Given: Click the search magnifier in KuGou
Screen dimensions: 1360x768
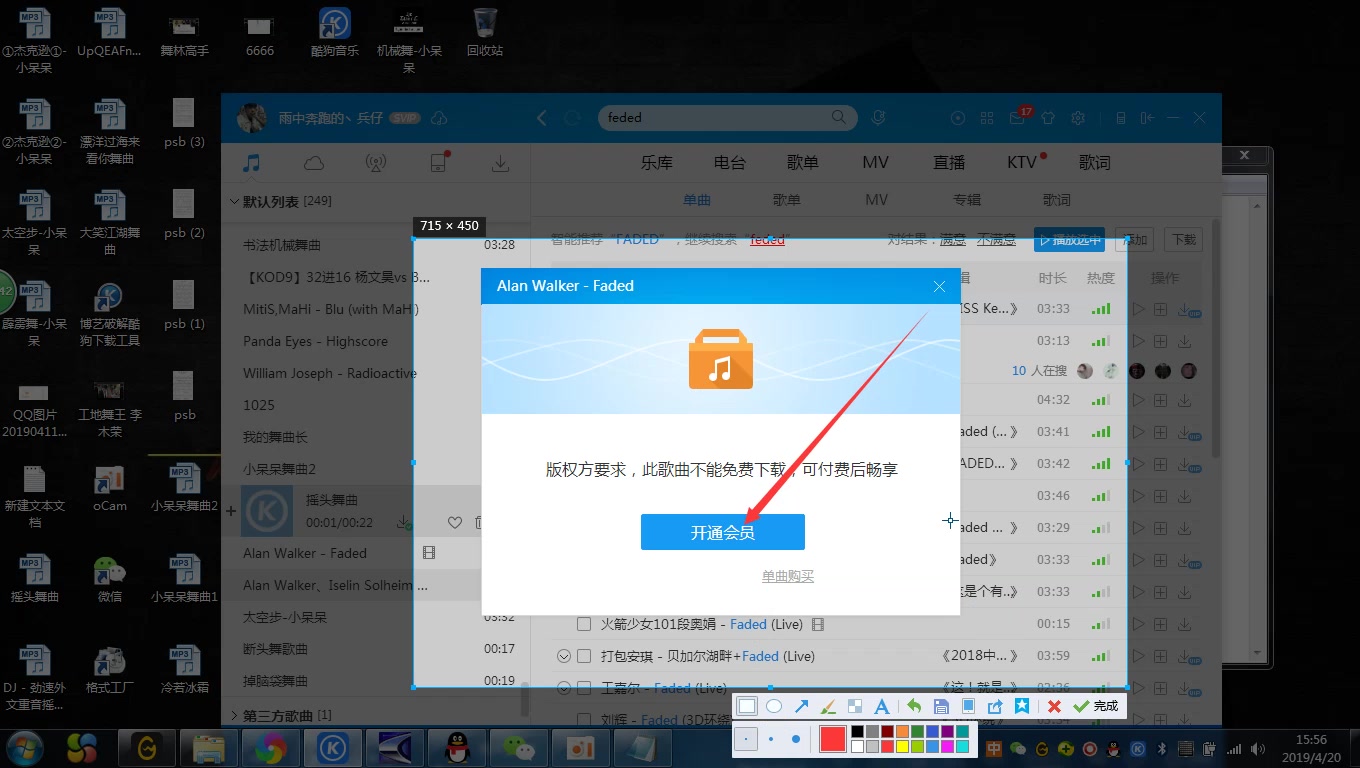Looking at the screenshot, I should pos(839,117).
